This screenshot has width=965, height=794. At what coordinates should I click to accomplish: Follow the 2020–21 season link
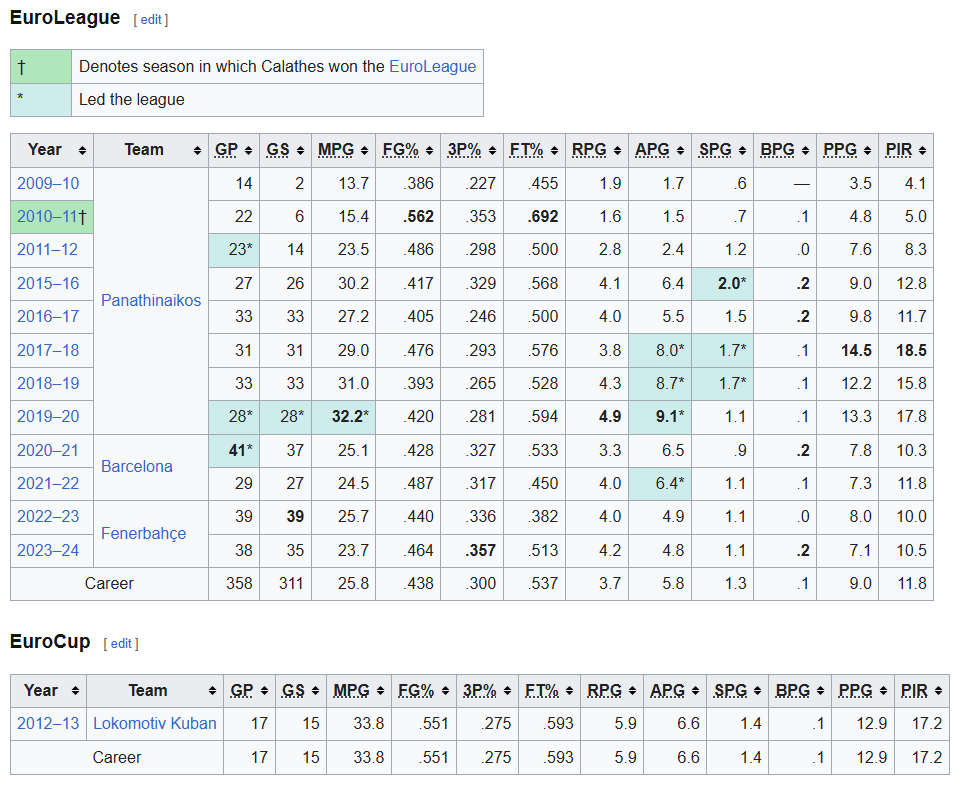(x=48, y=451)
